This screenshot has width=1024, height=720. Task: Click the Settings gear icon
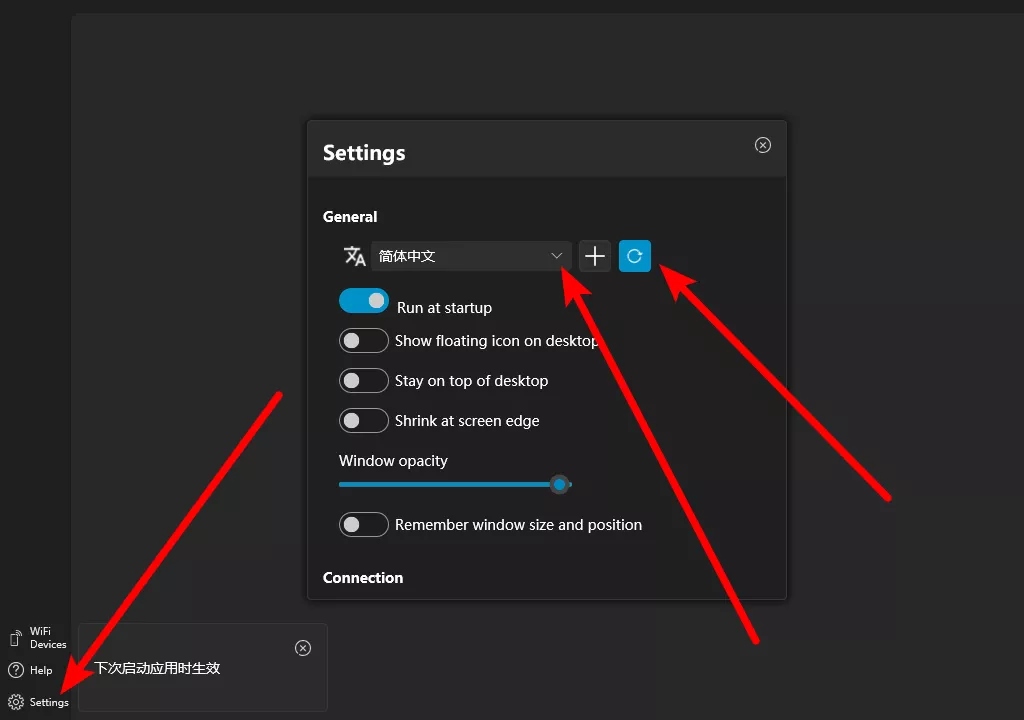pos(16,702)
